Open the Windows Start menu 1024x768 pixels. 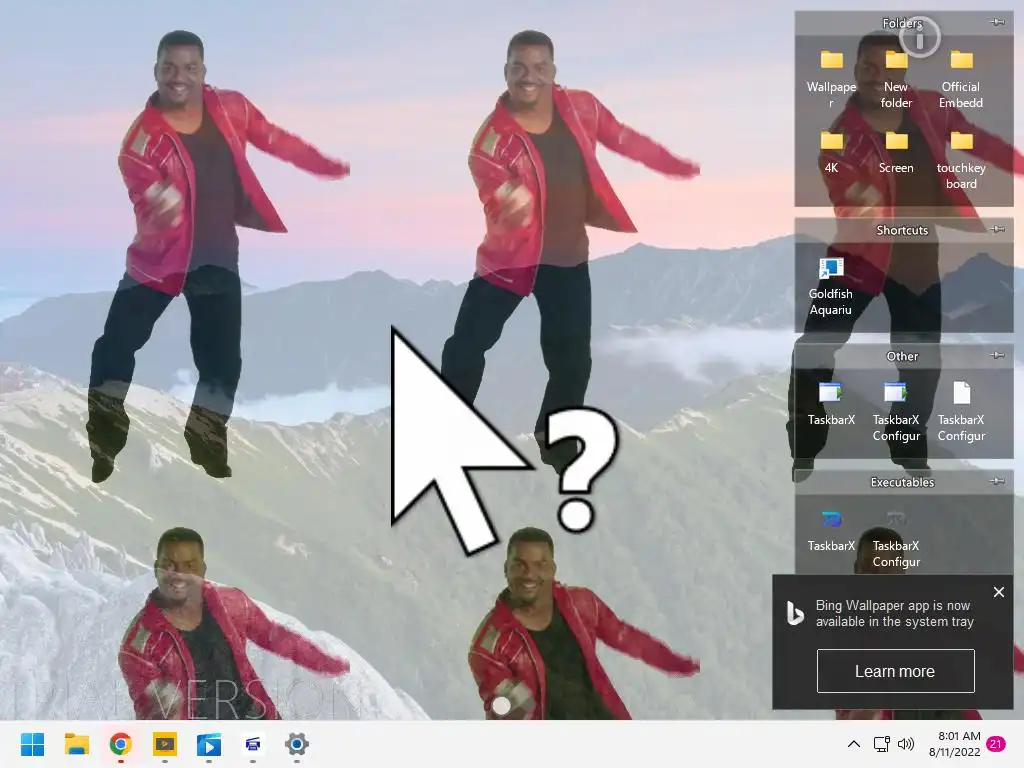click(32, 744)
